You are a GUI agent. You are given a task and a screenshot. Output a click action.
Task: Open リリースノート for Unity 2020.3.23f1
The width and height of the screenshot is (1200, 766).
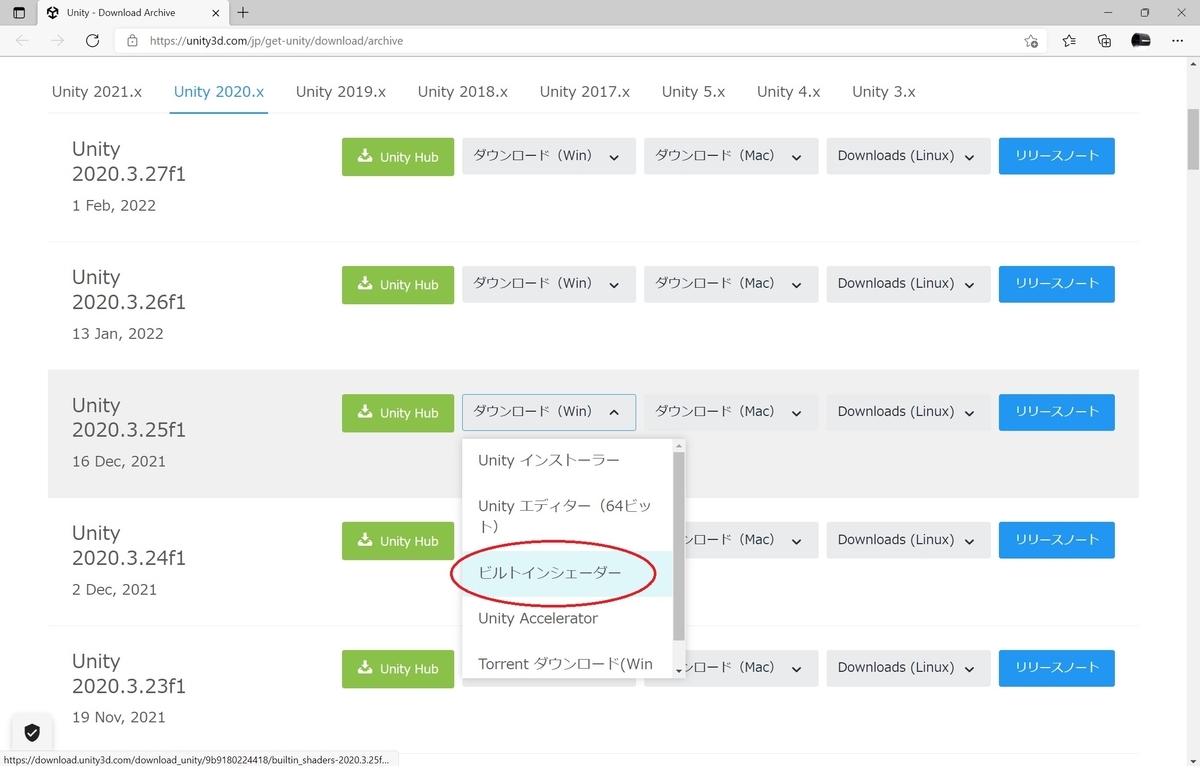tap(1057, 668)
